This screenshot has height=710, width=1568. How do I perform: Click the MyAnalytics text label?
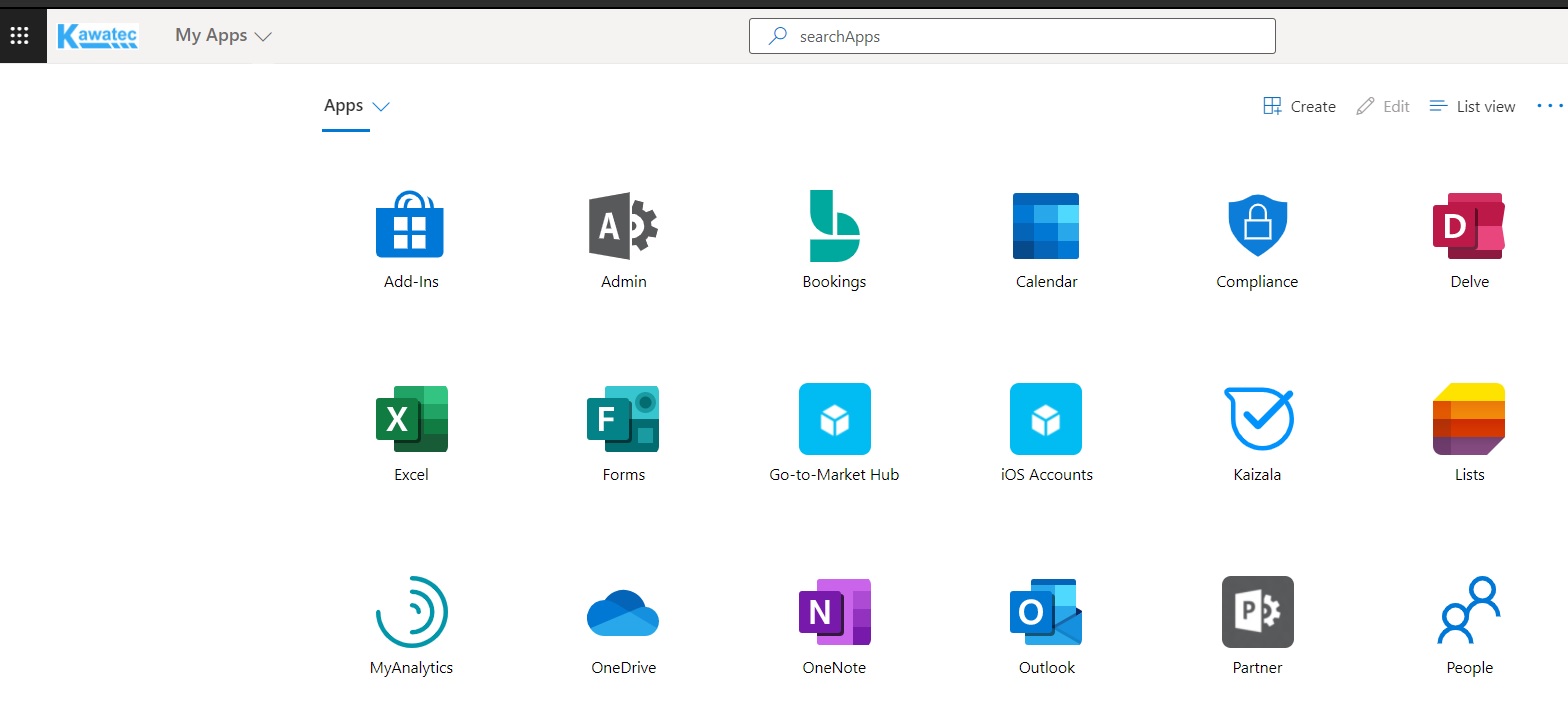point(411,668)
